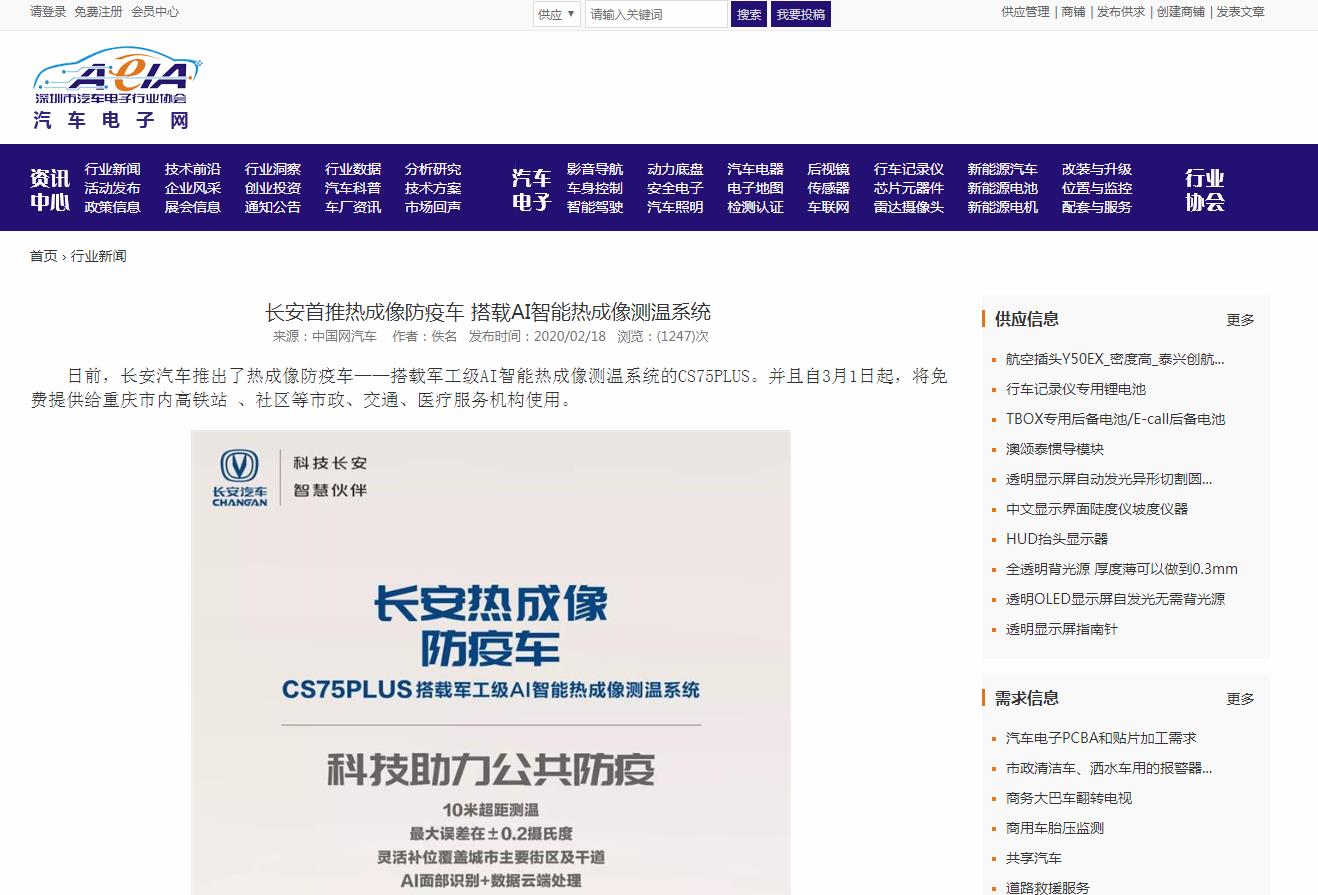This screenshot has width=1318, height=895.
Task: Click 更多 next to 供应信息
Action: point(1240,320)
